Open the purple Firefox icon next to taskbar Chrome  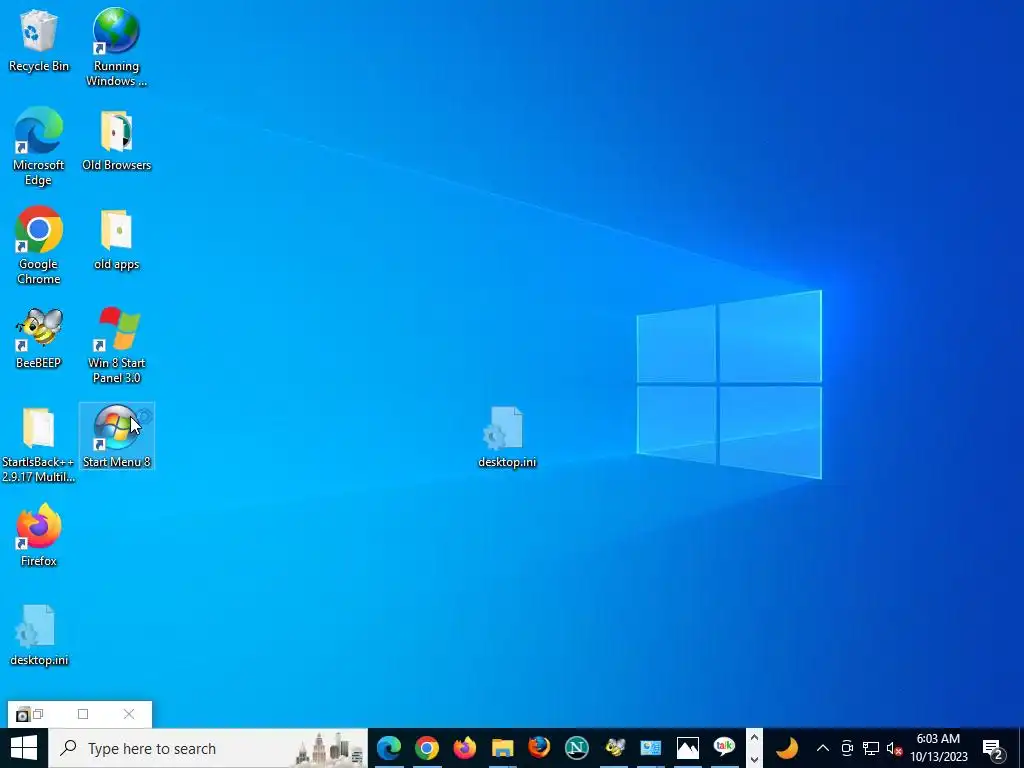tap(464, 748)
